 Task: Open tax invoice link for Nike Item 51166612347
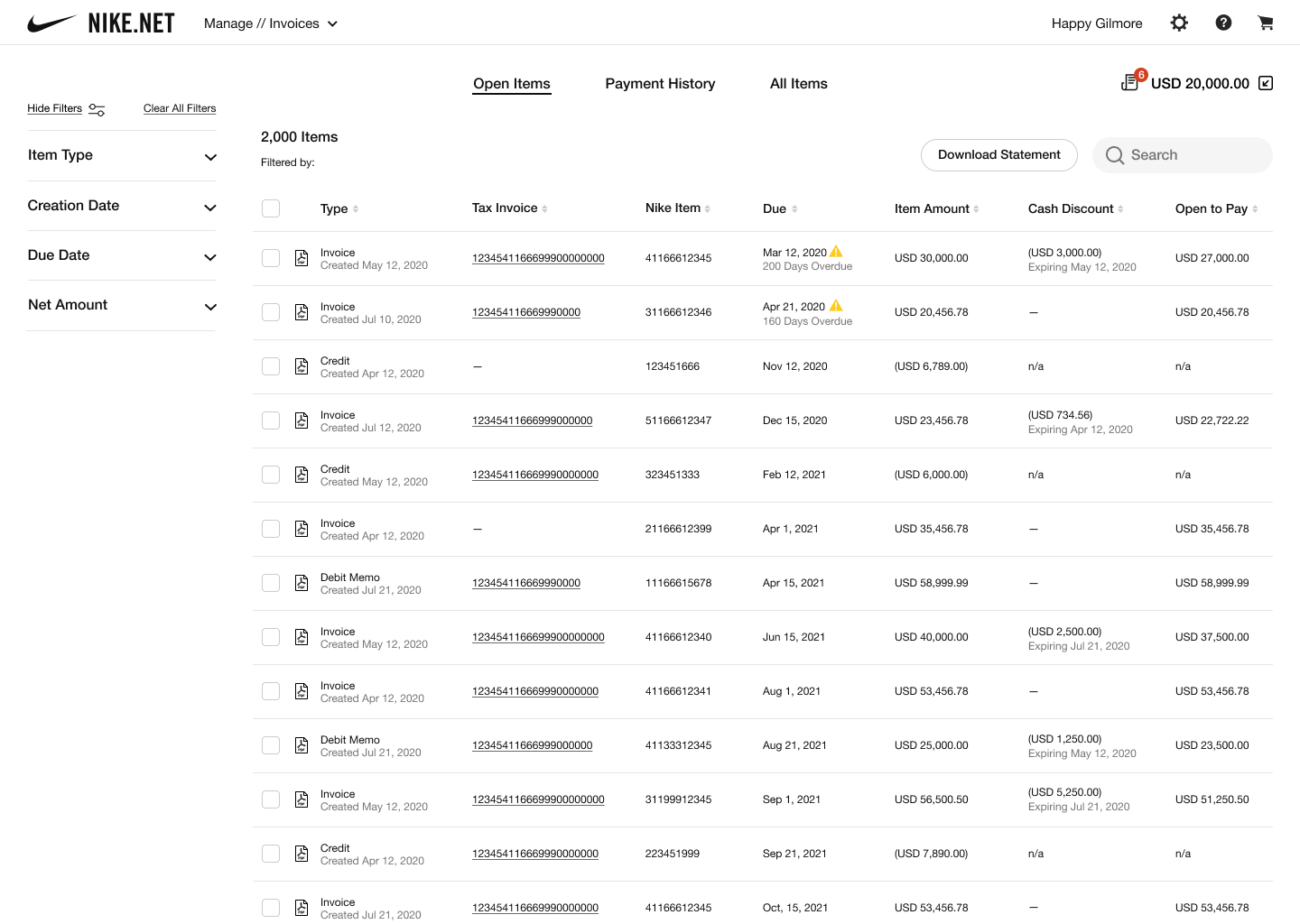point(533,420)
